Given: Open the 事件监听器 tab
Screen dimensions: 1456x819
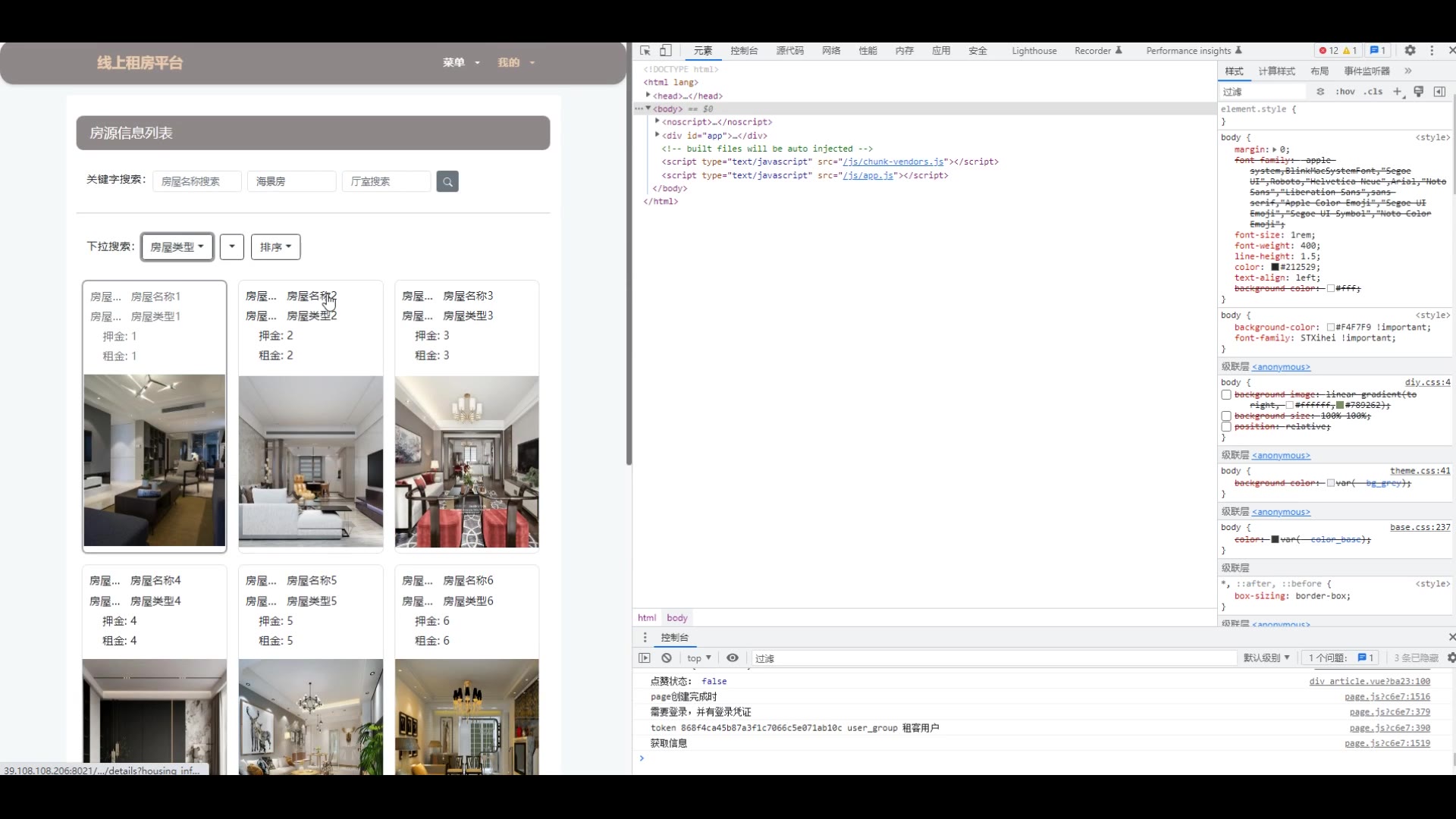Looking at the screenshot, I should coord(1367,71).
